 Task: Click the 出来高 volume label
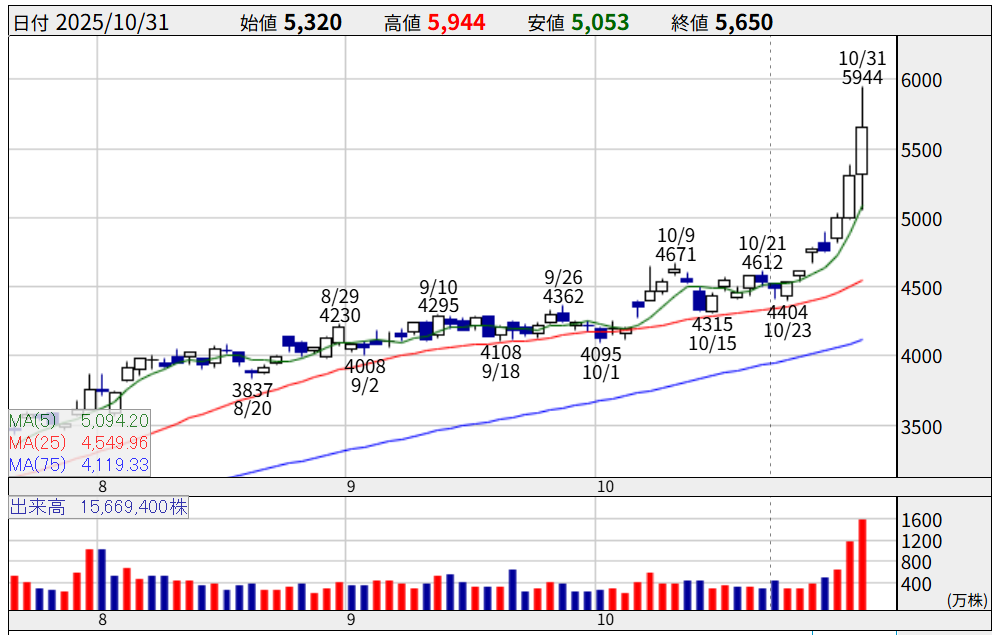coord(98,508)
